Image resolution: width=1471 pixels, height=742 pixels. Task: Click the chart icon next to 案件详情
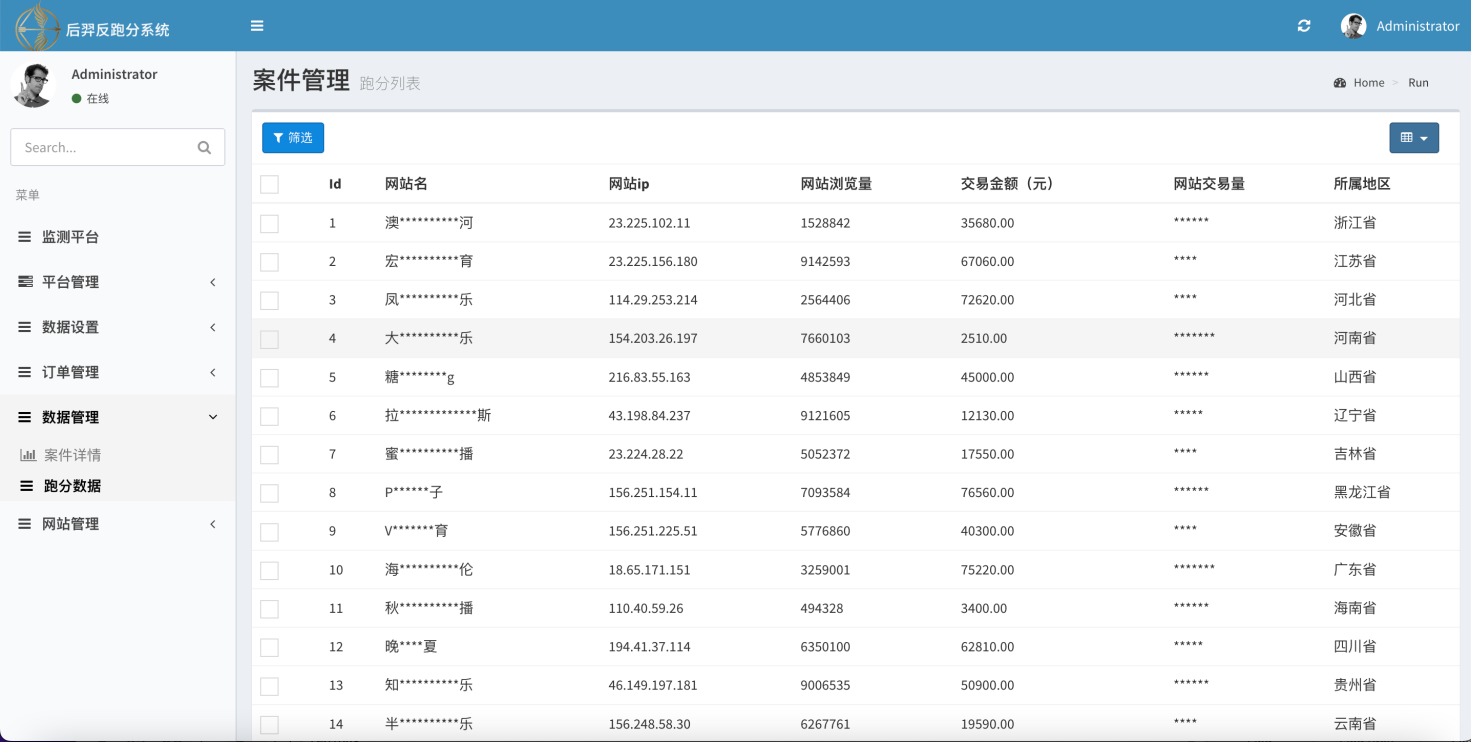click(x=28, y=455)
